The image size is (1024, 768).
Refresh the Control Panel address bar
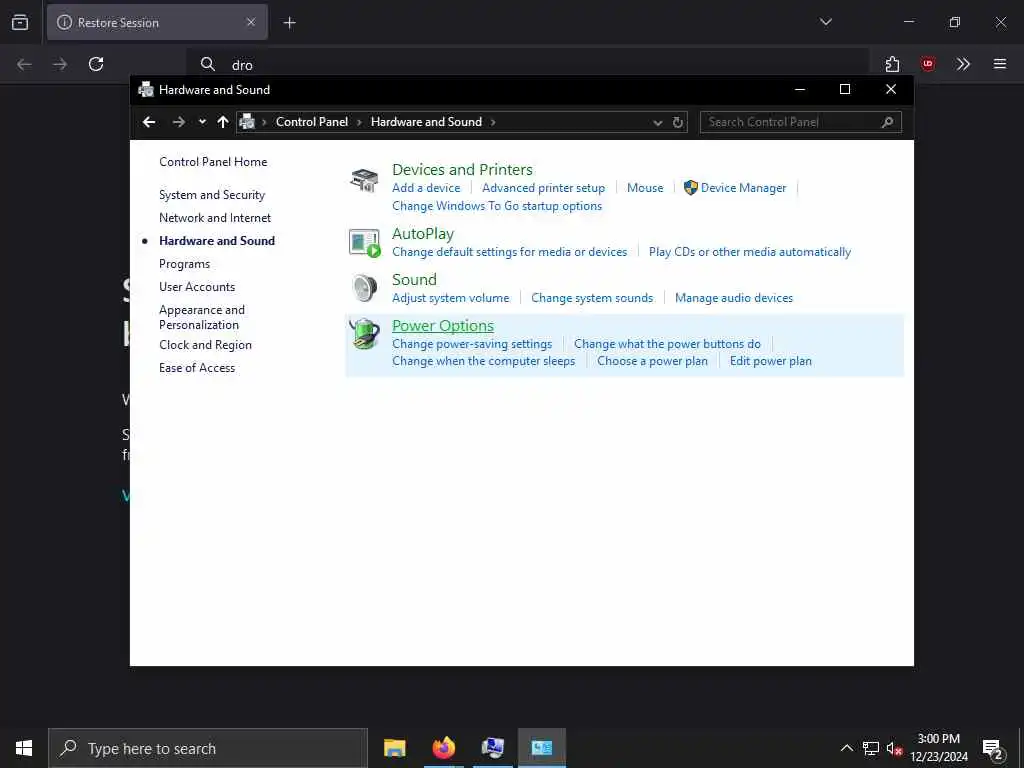tap(678, 122)
